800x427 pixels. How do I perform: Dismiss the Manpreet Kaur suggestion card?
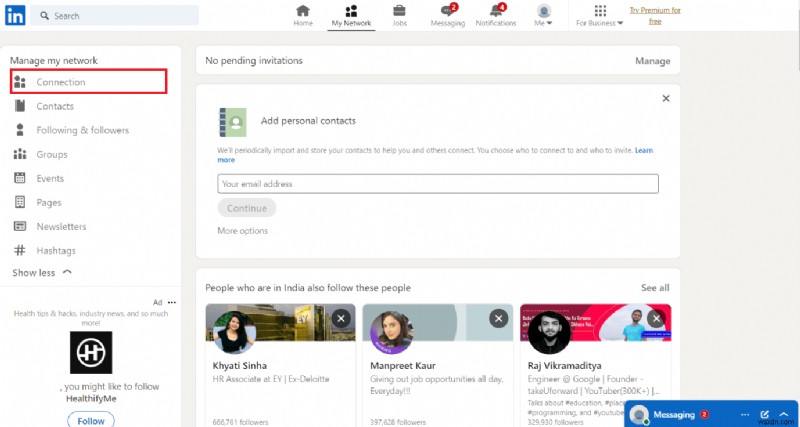pyautogui.click(x=498, y=319)
